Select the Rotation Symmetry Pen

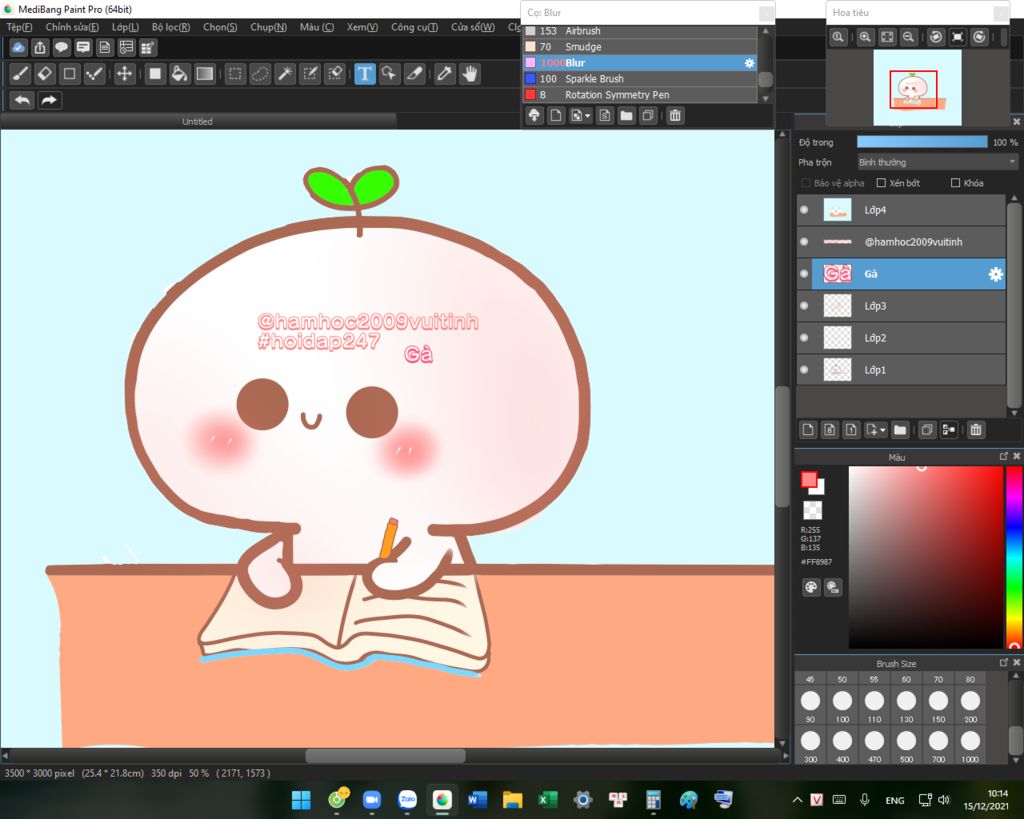pos(640,95)
